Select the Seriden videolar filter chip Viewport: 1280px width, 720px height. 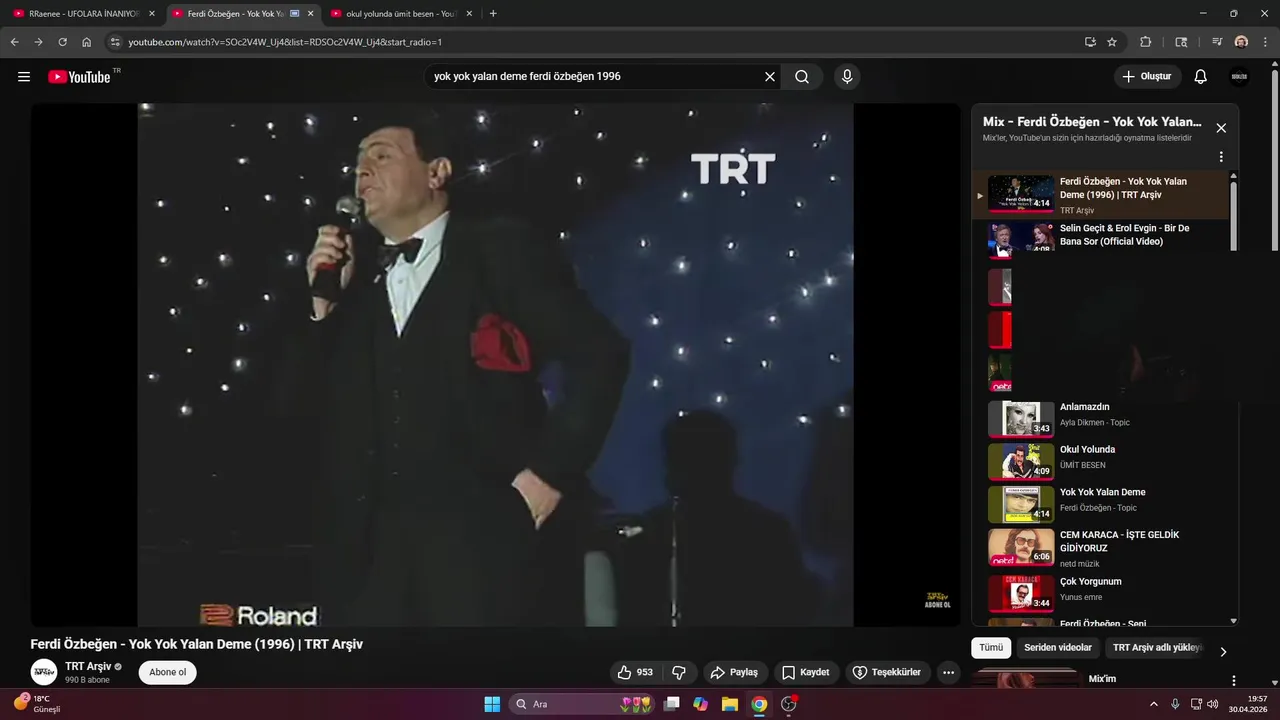click(1058, 648)
